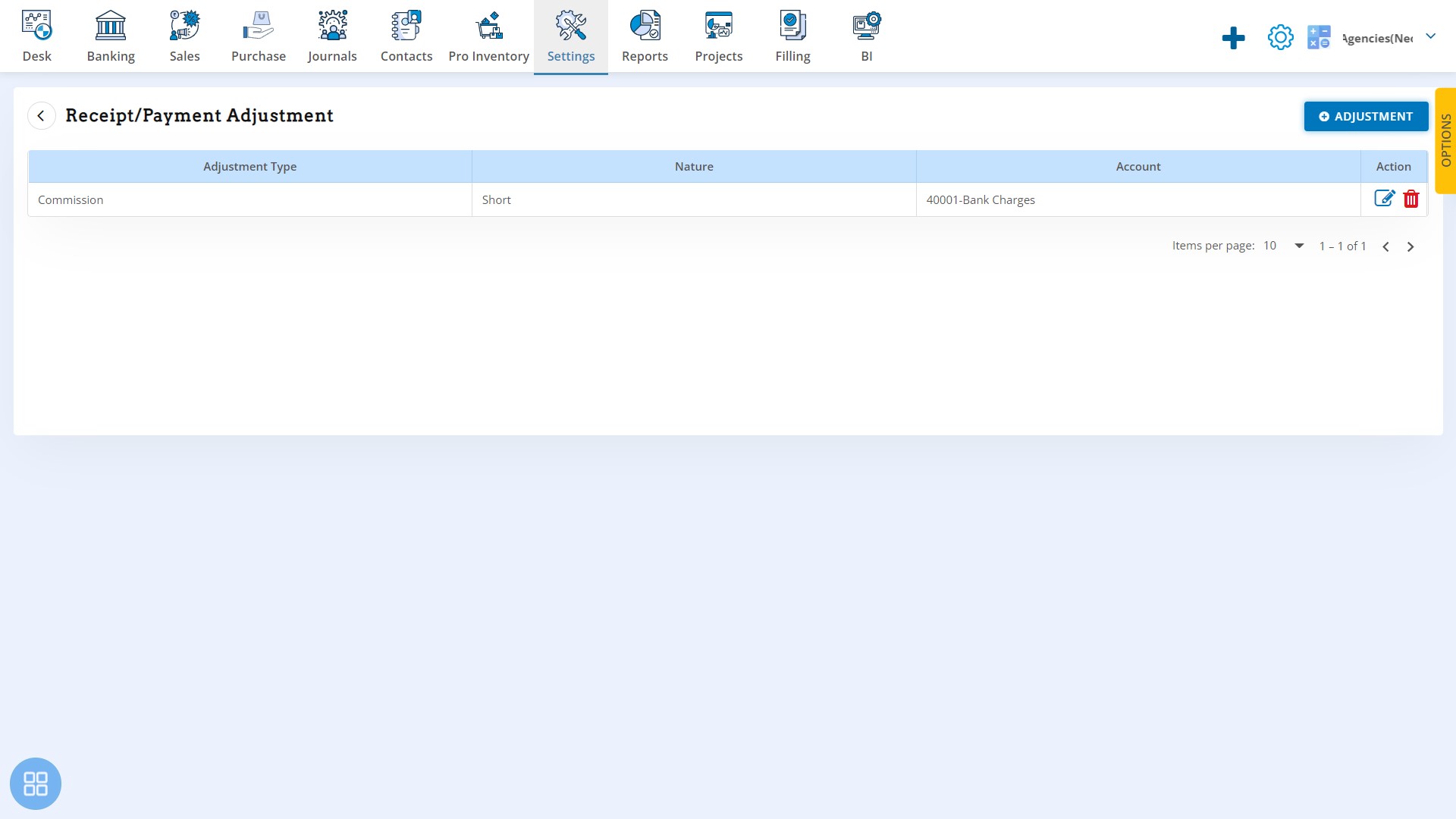Navigate to Reports module
Viewport: 1456px width, 819px height.
point(645,35)
